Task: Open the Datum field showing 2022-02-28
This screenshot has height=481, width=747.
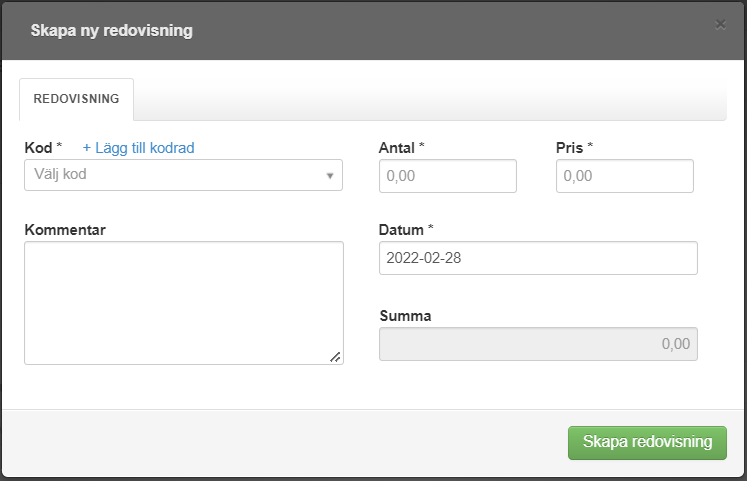Action: pos(538,258)
